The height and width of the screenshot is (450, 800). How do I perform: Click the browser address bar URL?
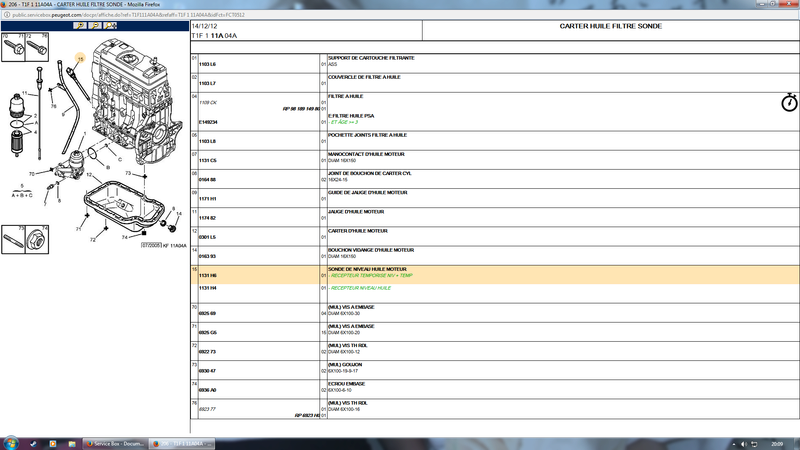coord(129,15)
